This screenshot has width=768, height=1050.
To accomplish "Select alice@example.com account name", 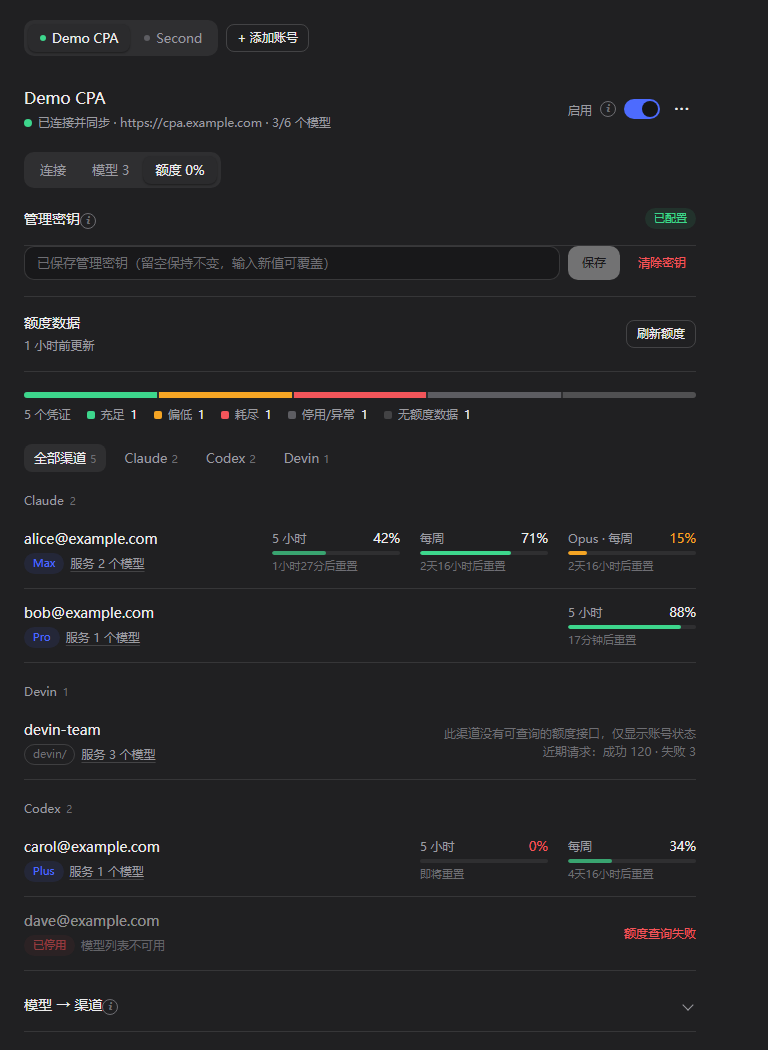I will (x=91, y=538).
